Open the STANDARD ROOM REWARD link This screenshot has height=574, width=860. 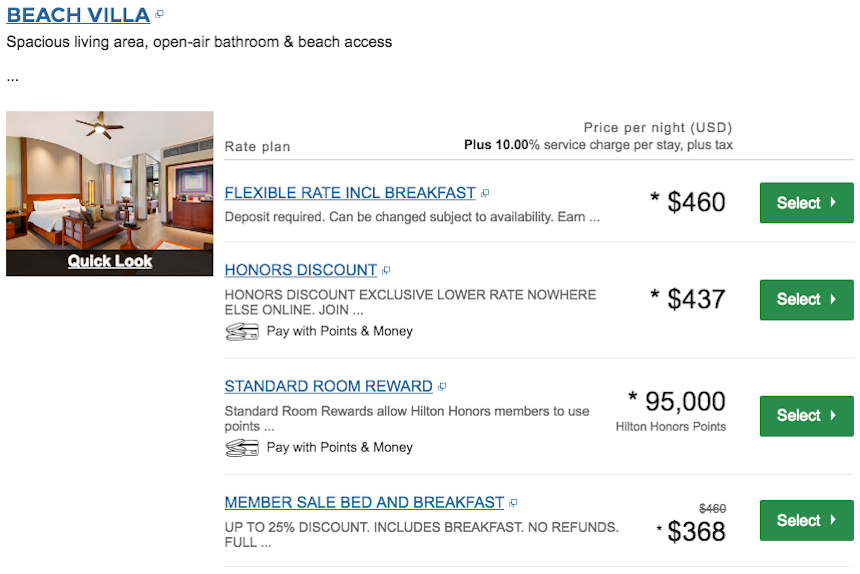pos(328,387)
